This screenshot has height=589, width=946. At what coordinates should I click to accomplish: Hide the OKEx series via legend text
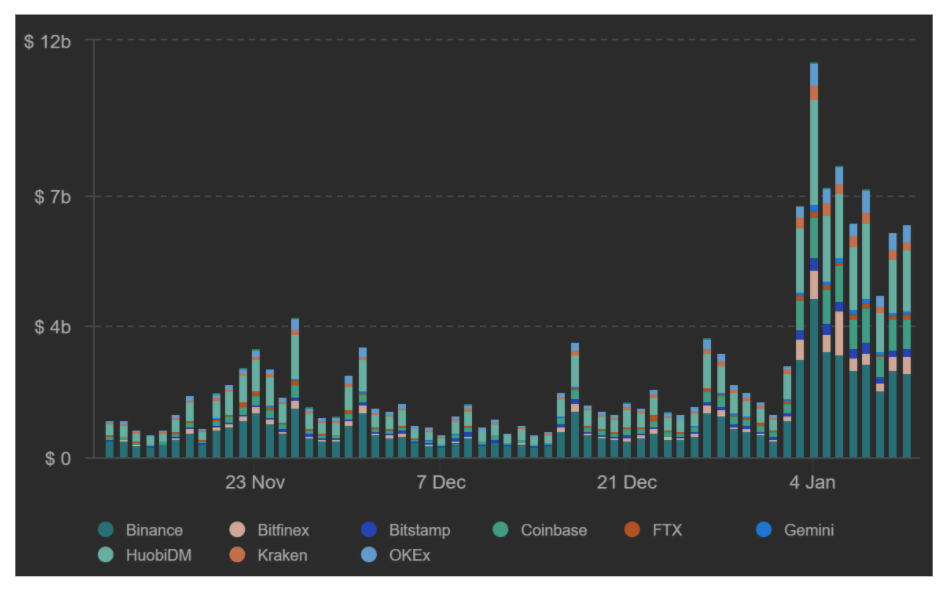[x=409, y=555]
